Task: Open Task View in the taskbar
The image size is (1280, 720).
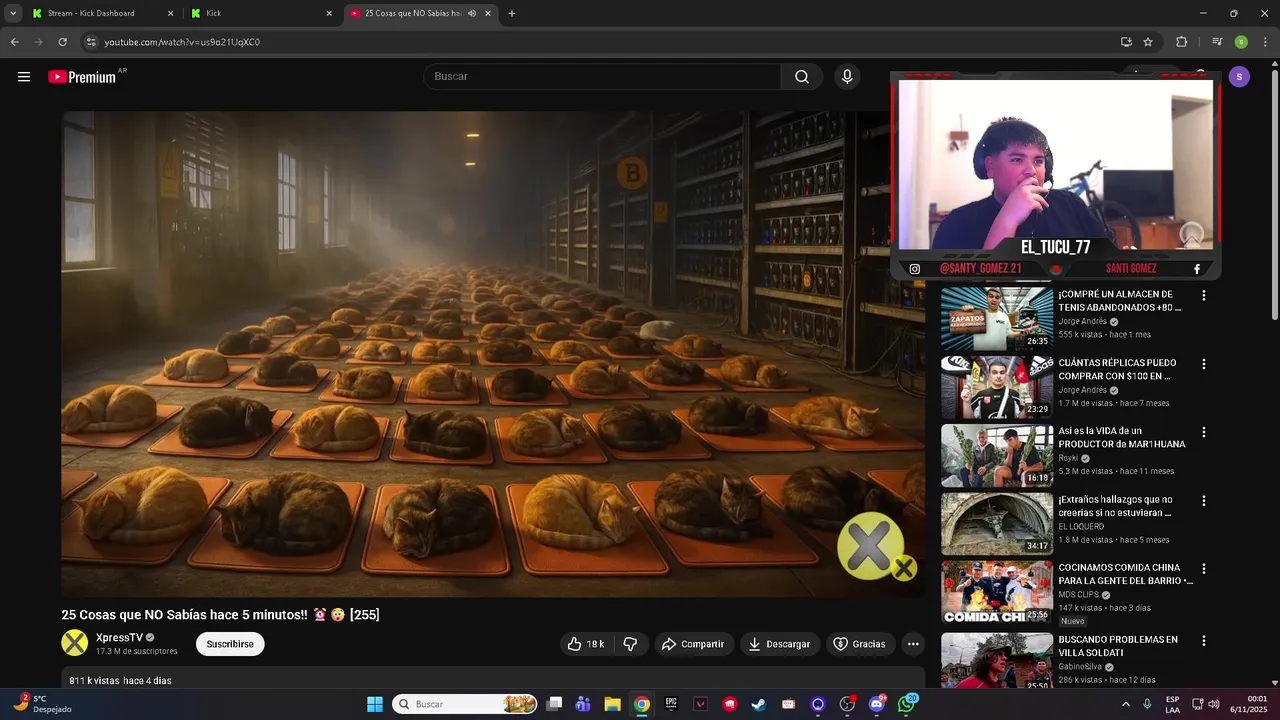Action: click(554, 704)
